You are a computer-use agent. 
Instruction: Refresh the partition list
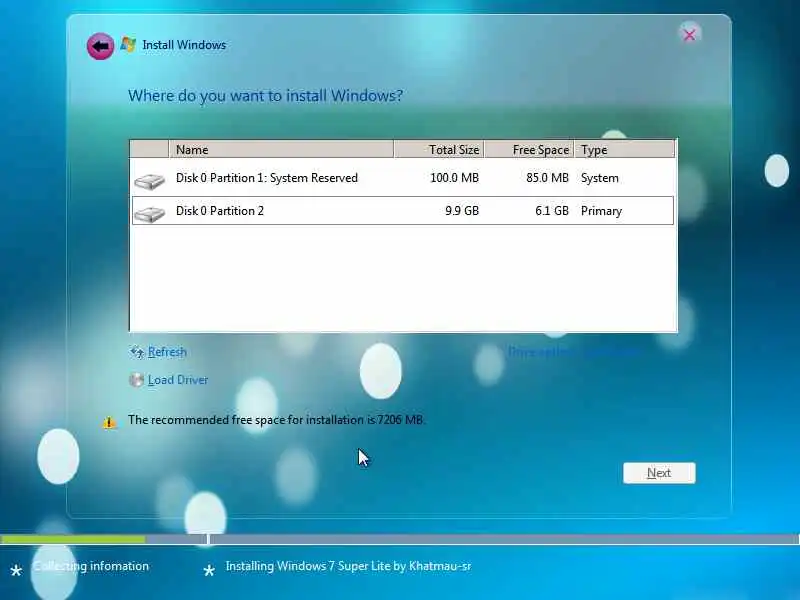coord(167,352)
